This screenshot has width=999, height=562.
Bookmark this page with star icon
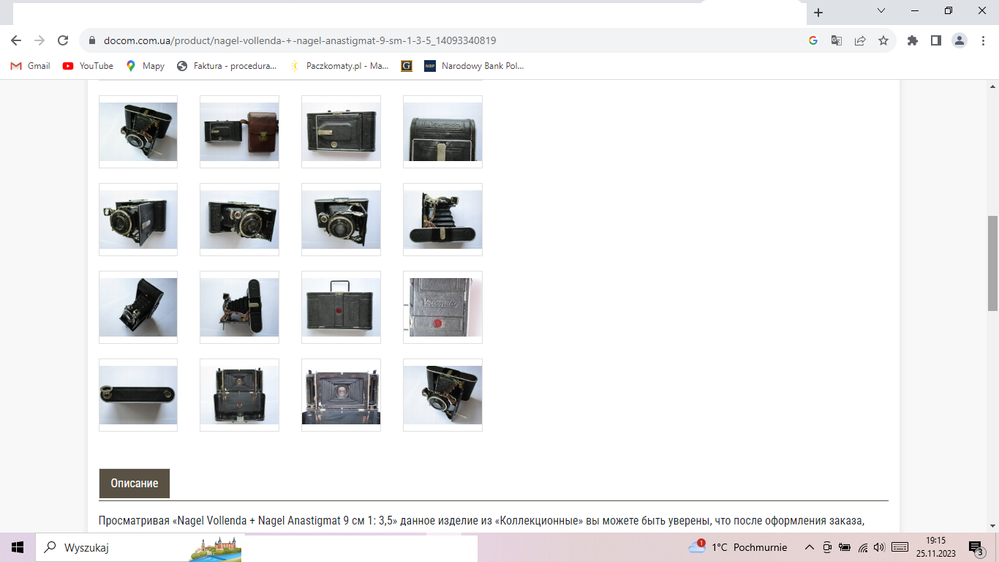[883, 41]
